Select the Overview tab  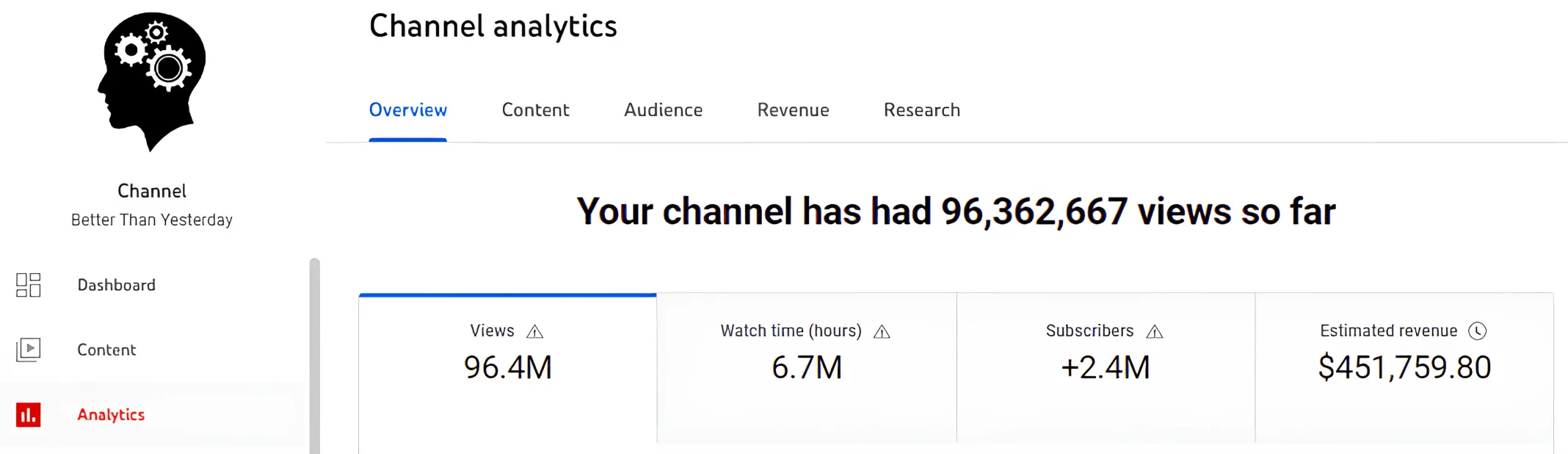(x=407, y=110)
